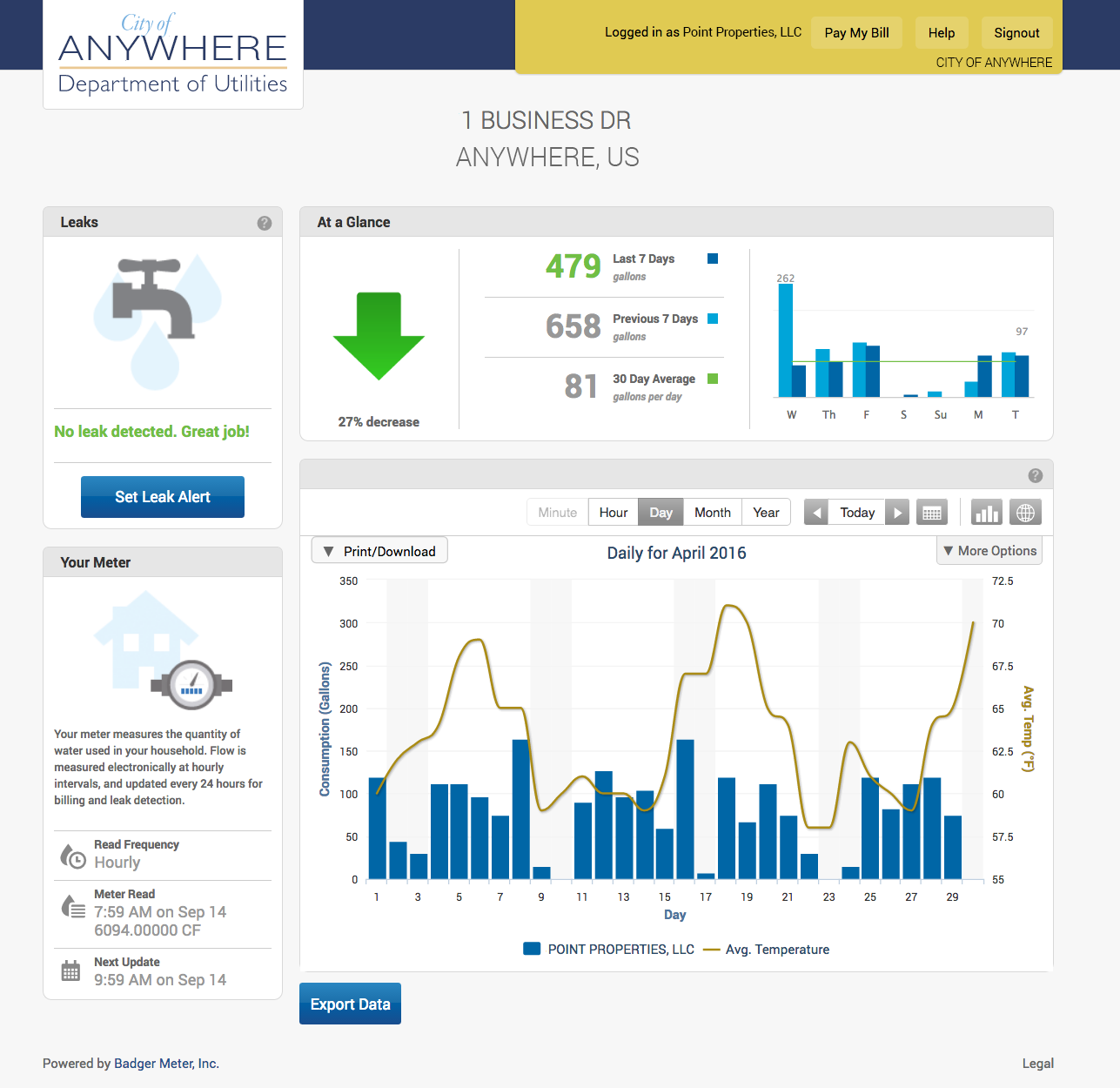Viewport: 1120px width, 1088px height.
Task: Click the Export Data button
Action: pos(350,1004)
